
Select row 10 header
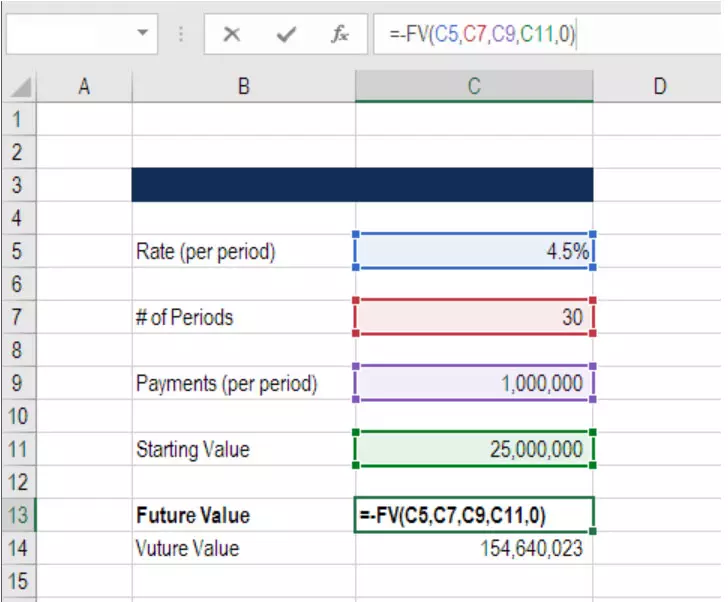pyautogui.click(x=19, y=416)
